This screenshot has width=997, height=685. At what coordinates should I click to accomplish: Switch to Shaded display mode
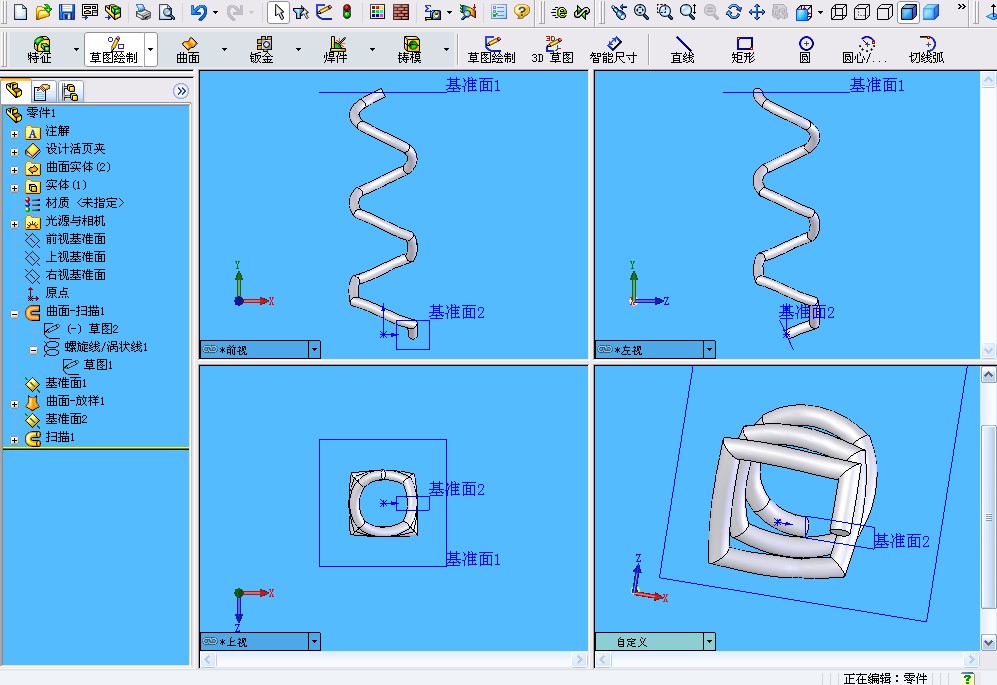(932, 11)
